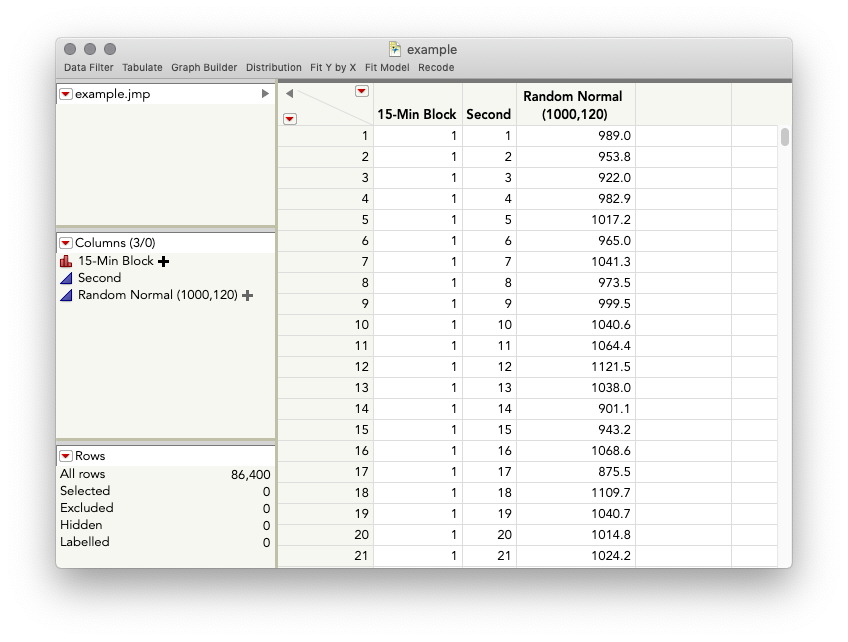Click the cell with value 901.1
Screen dimensions: 848x642
(576, 409)
